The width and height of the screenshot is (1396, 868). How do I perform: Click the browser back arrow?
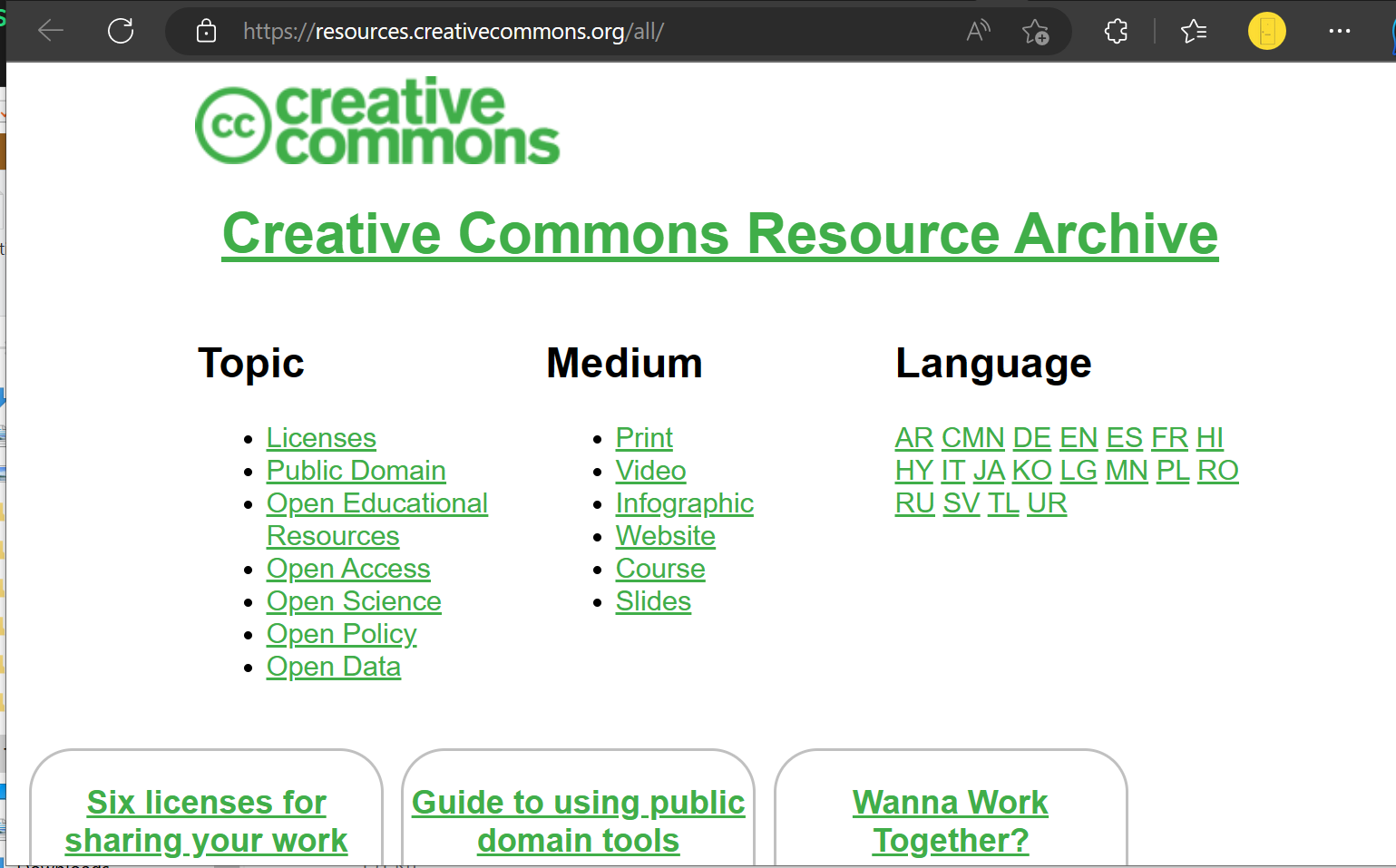pos(51,30)
